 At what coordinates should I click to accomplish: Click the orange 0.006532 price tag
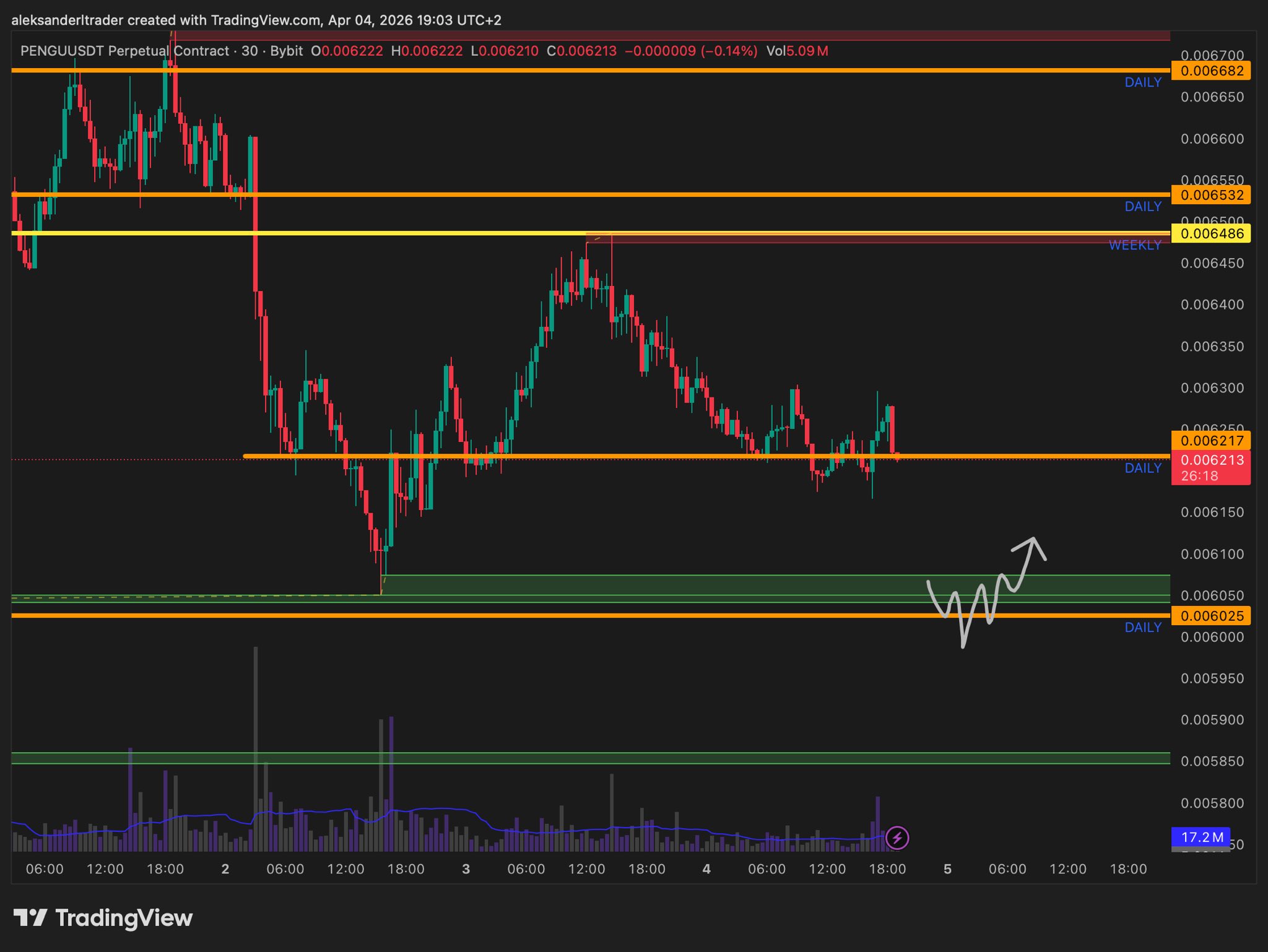(1211, 195)
